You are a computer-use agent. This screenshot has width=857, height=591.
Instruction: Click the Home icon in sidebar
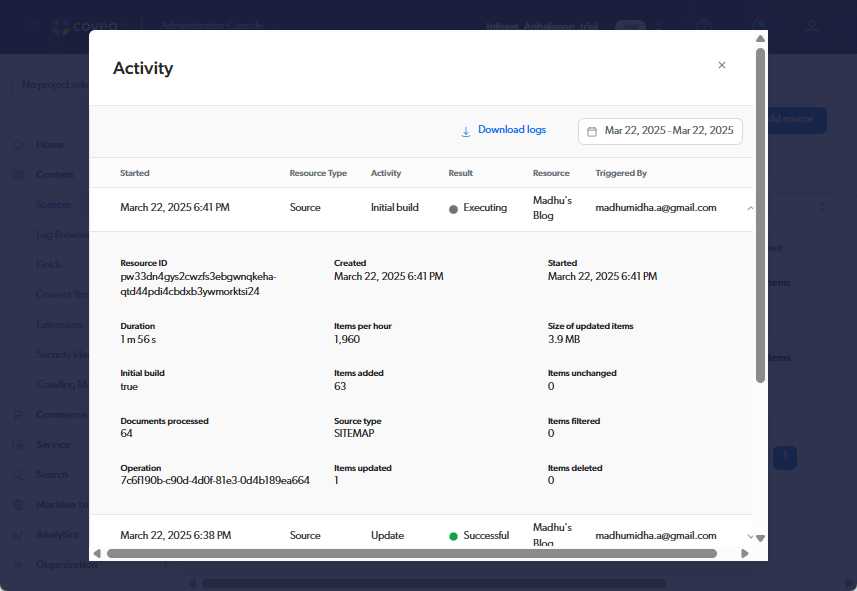[18, 145]
